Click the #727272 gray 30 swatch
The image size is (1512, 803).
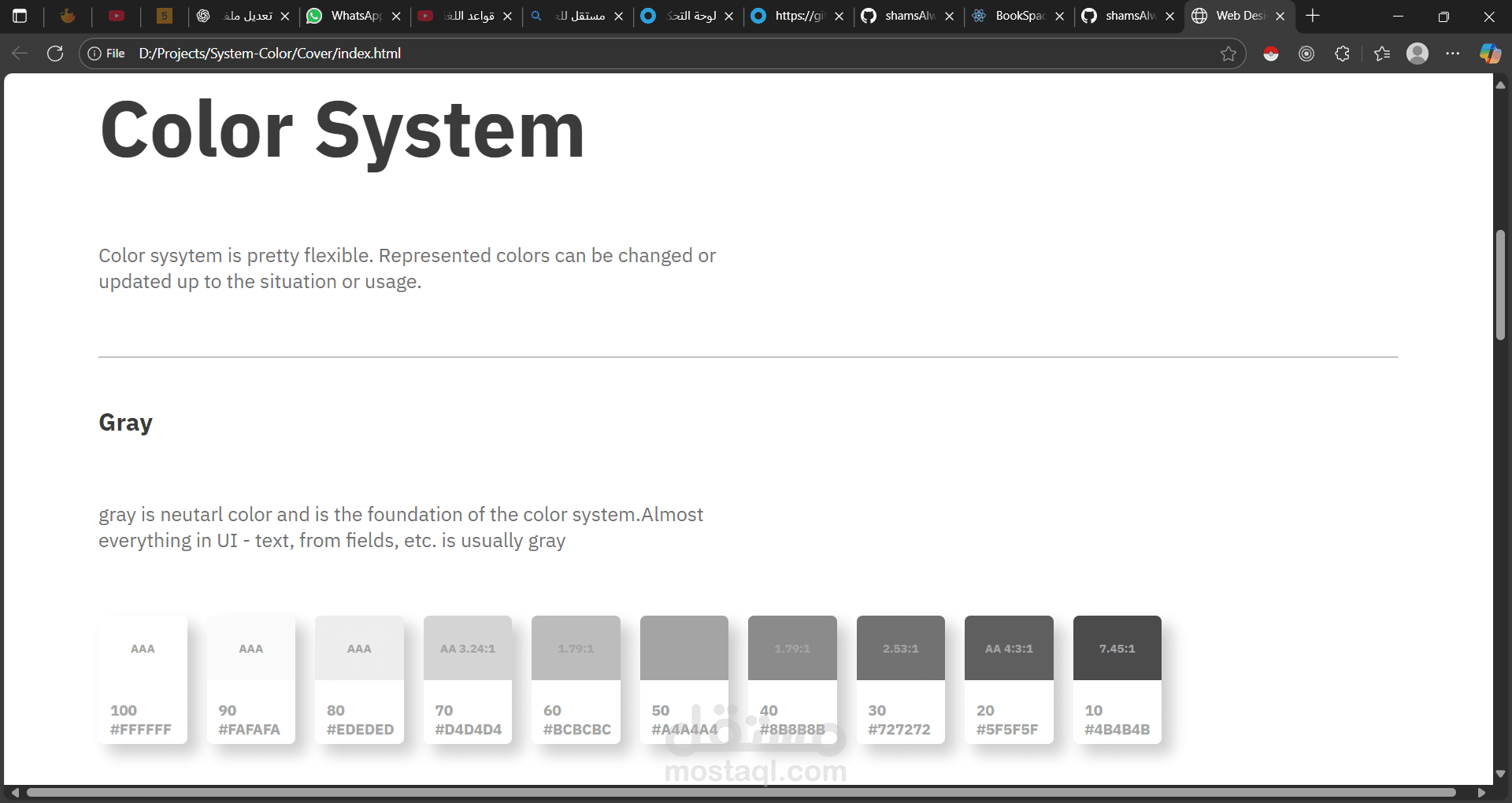[x=900, y=679]
